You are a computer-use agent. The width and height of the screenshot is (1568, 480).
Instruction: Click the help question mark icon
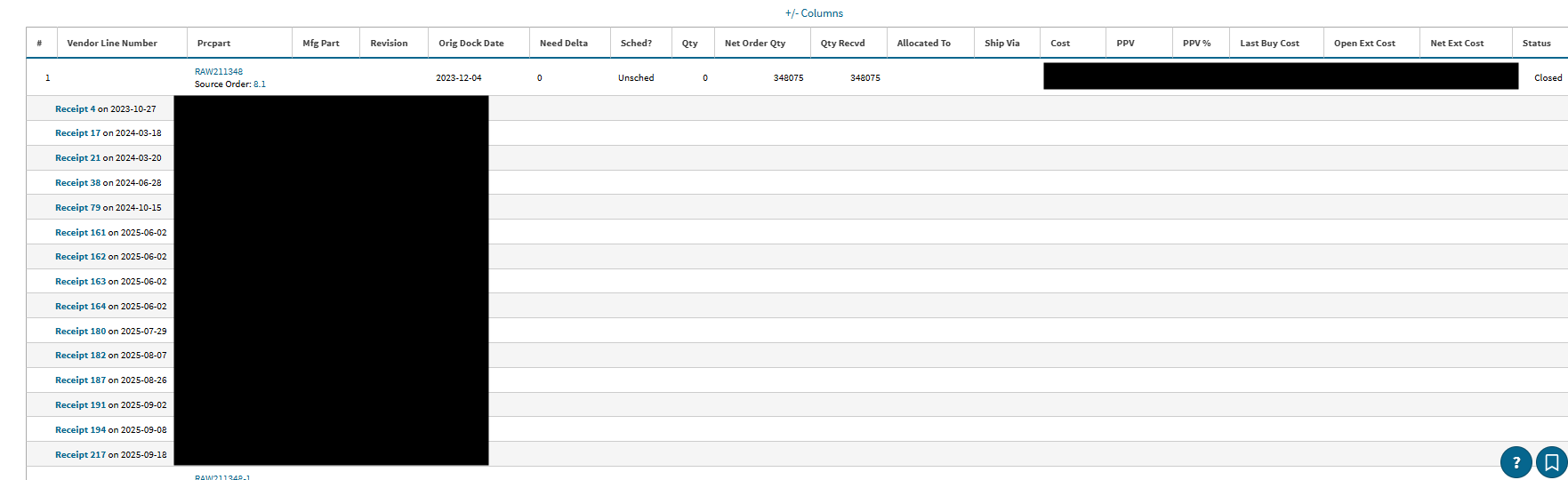[x=1516, y=462]
